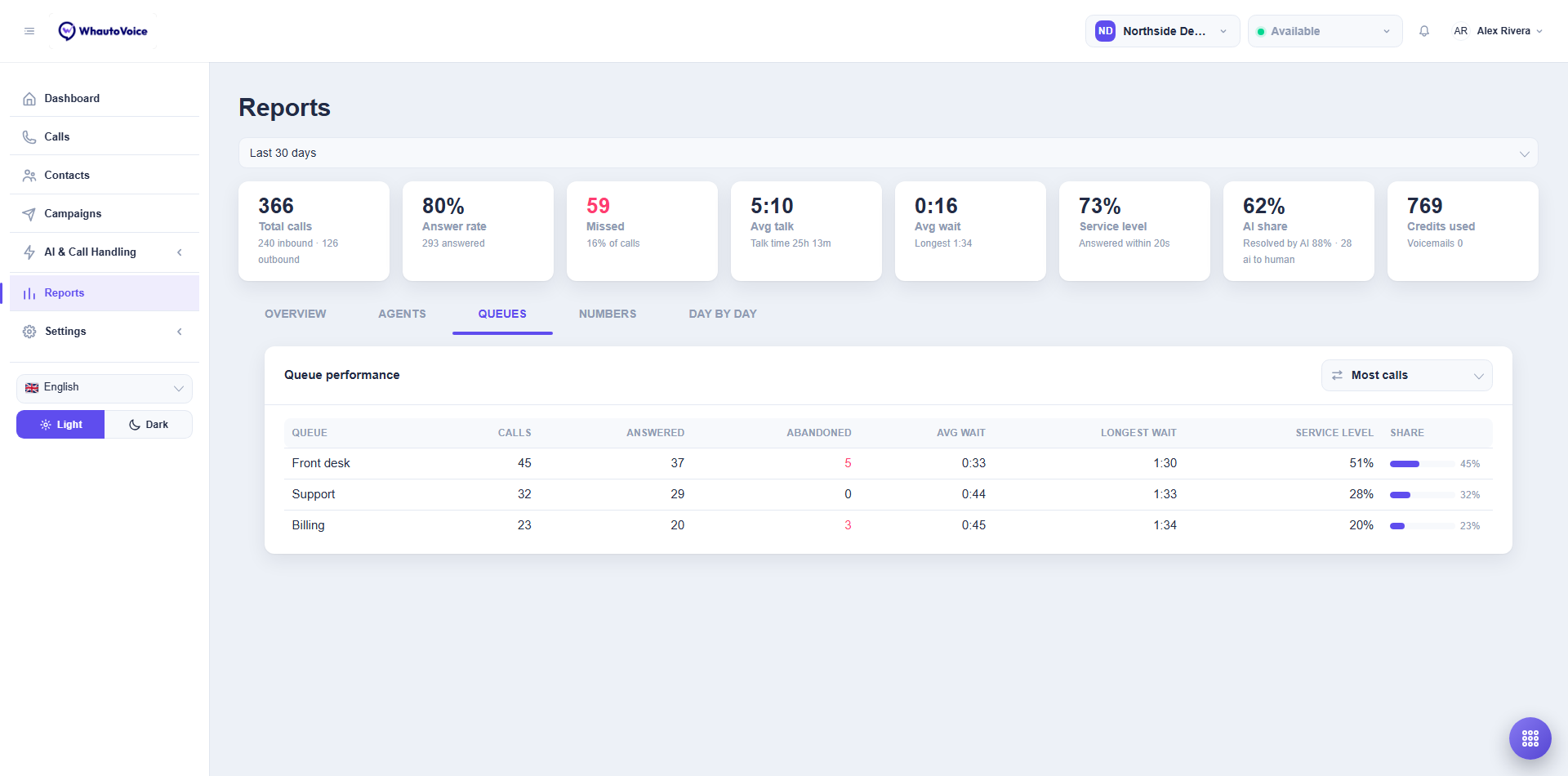Open the Last 30 days range selector
This screenshot has height=776, width=1568.
pyautogui.click(x=888, y=153)
